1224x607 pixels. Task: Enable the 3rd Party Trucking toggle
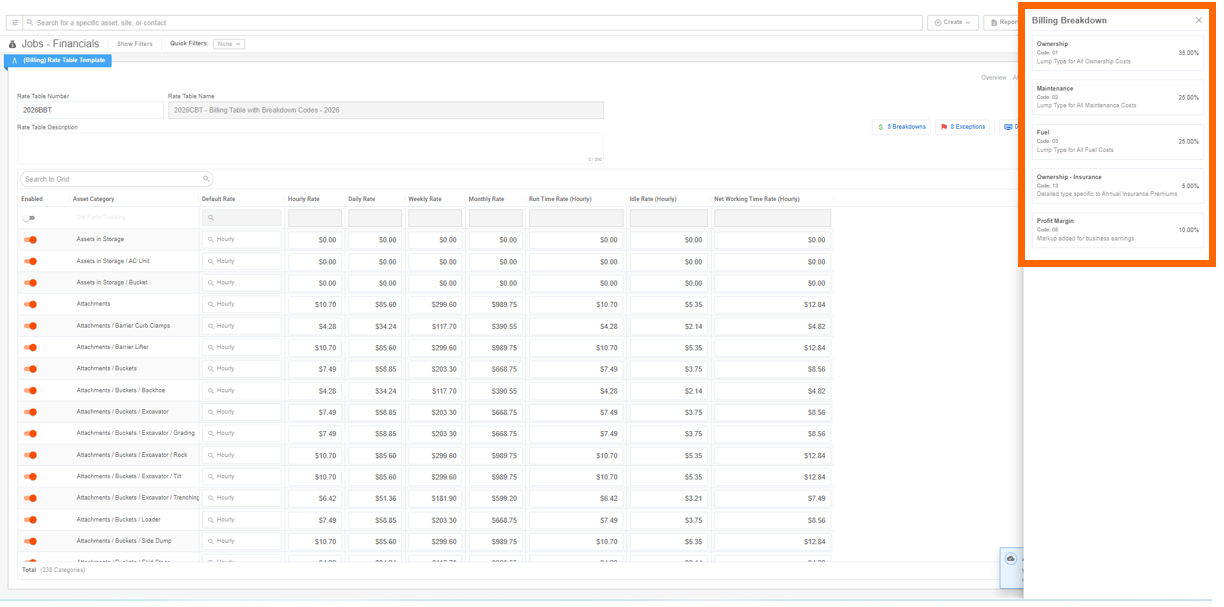coord(30,218)
